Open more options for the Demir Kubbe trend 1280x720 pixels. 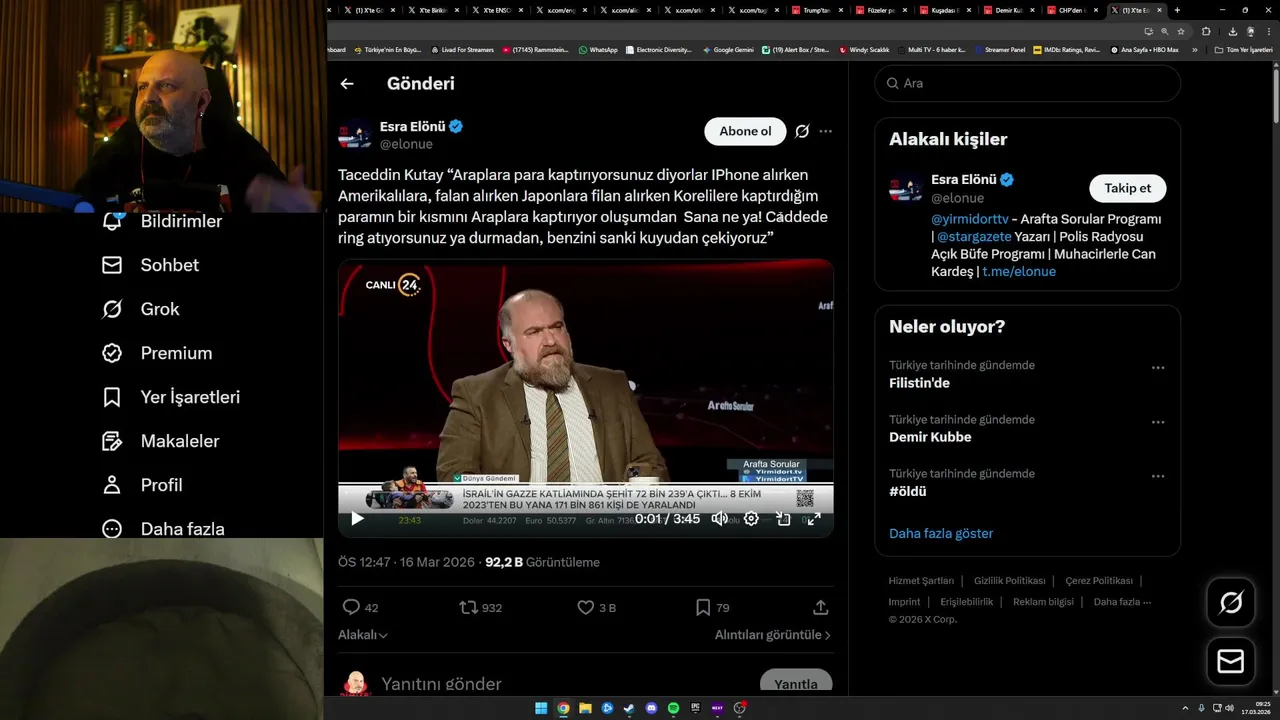[x=1158, y=422]
